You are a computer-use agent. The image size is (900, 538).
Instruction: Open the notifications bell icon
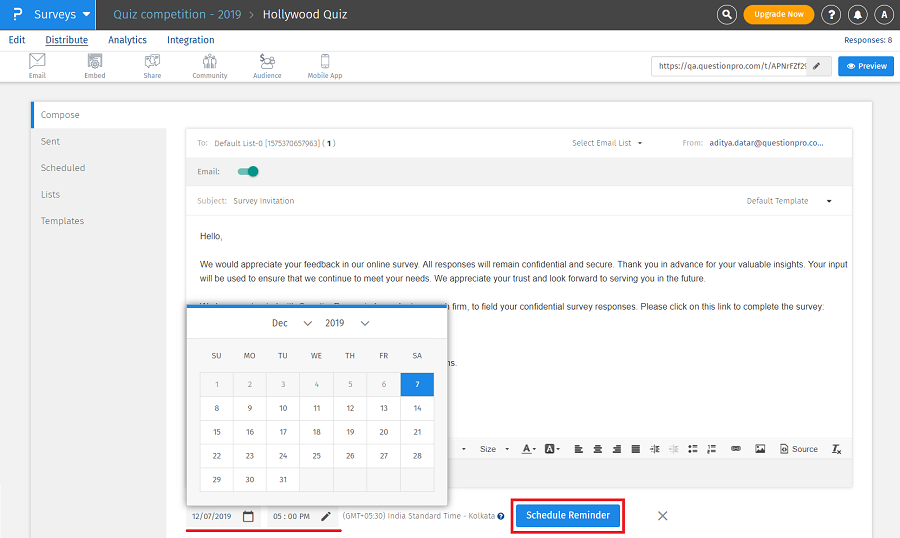point(857,15)
